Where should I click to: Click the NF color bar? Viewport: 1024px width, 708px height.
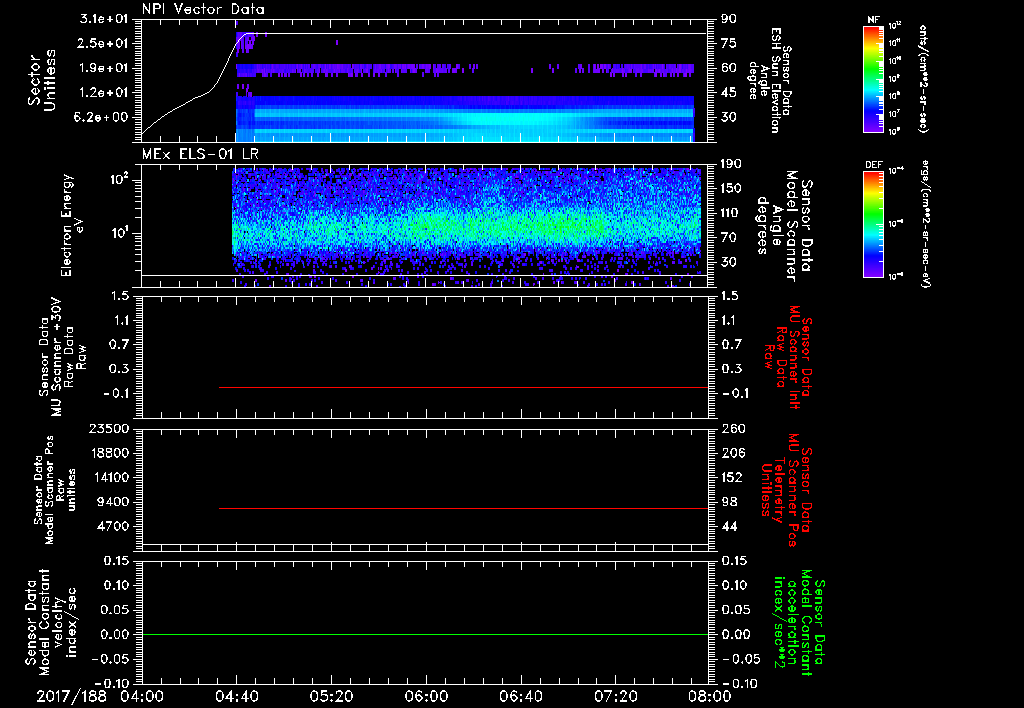click(x=873, y=79)
